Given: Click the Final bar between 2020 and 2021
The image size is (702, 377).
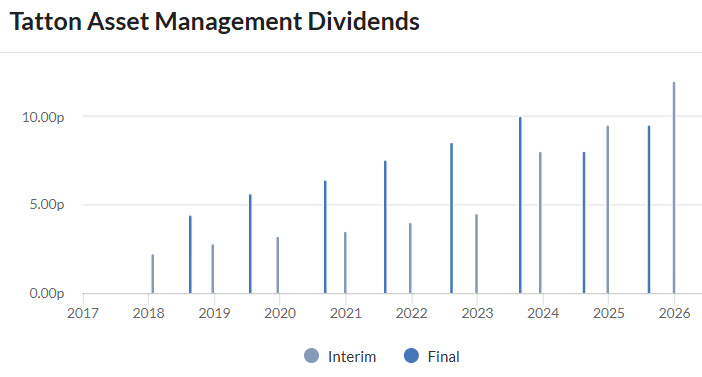Looking at the screenshot, I should coord(325,237).
